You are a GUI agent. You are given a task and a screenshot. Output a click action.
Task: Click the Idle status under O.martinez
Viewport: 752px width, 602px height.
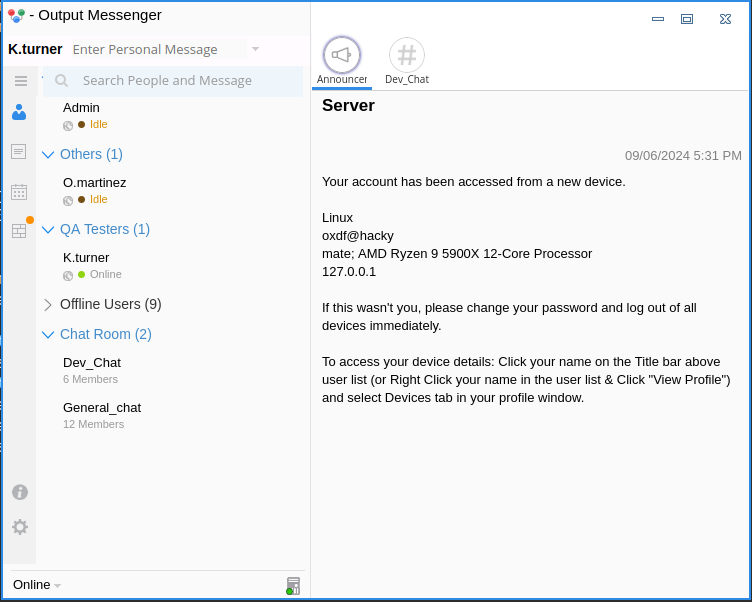click(98, 199)
